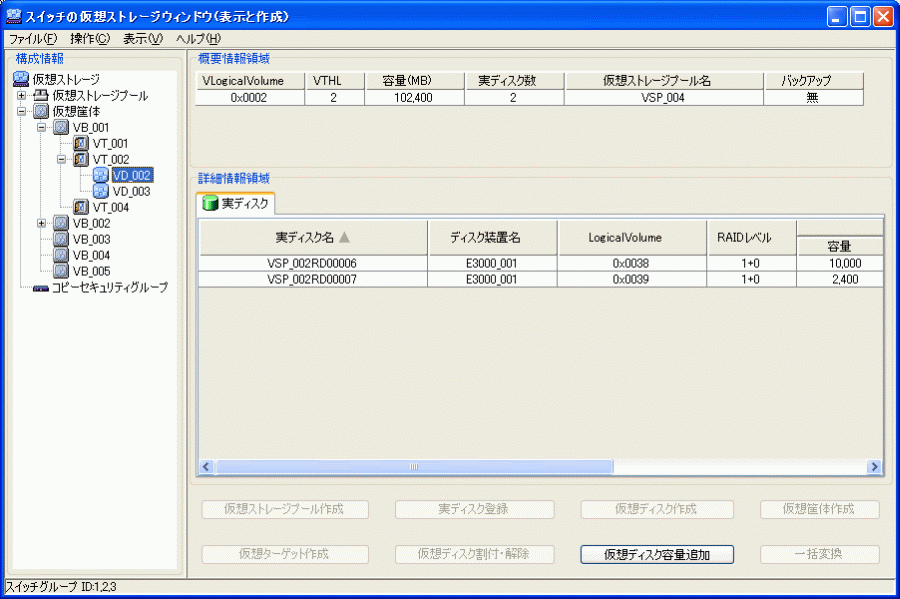The height and width of the screenshot is (599, 900).
Task: Open the 操作(C) menu
Action: click(x=90, y=38)
